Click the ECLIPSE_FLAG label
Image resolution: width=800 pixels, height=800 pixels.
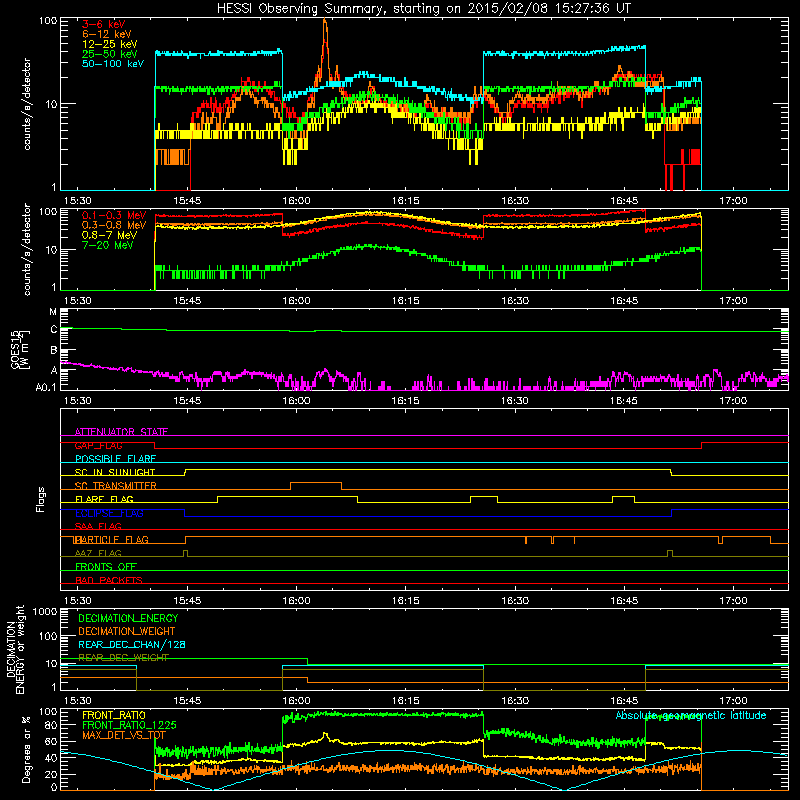tap(109, 513)
